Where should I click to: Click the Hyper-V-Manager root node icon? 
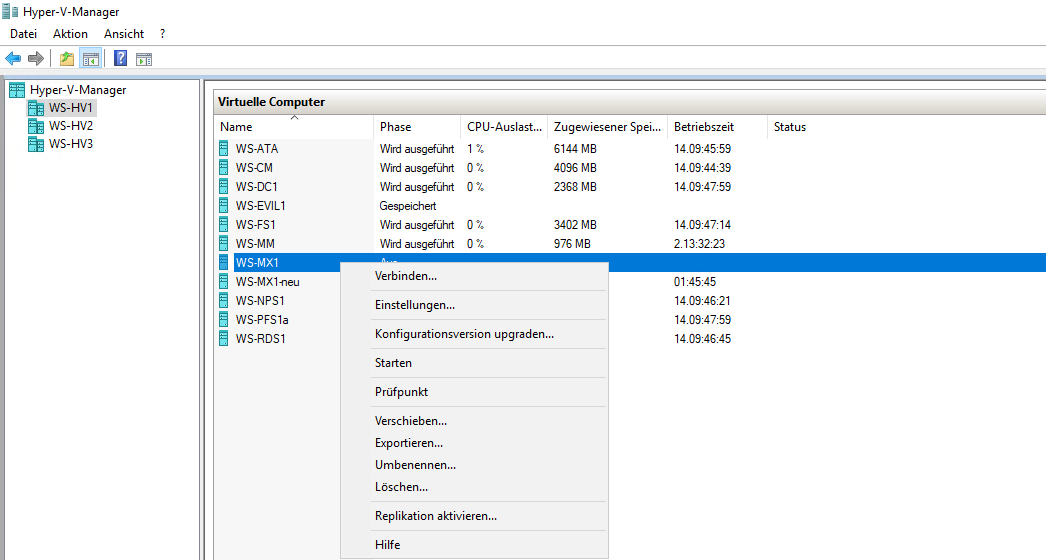click(17, 89)
